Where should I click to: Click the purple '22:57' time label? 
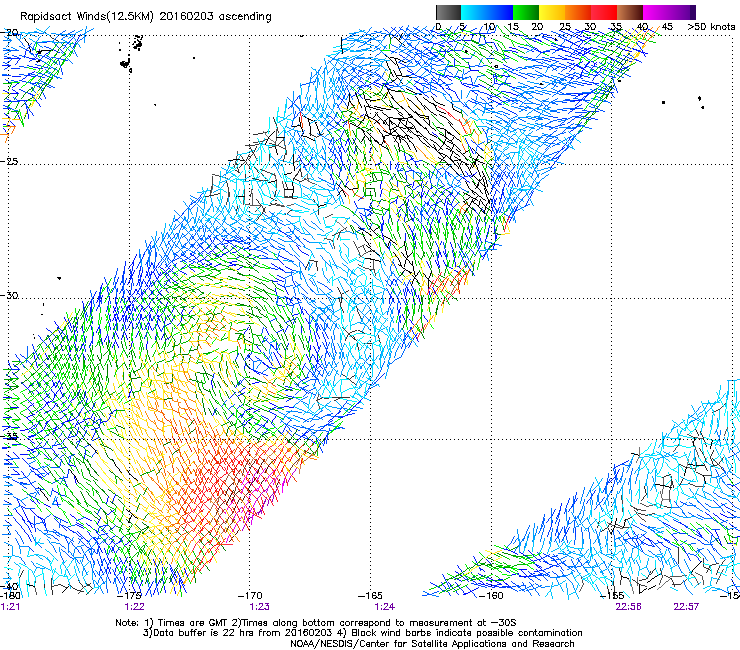(x=686, y=607)
